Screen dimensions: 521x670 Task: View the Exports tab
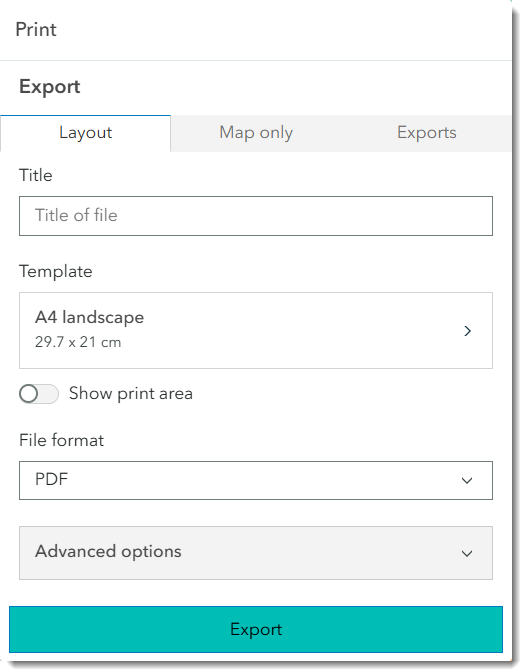point(426,133)
